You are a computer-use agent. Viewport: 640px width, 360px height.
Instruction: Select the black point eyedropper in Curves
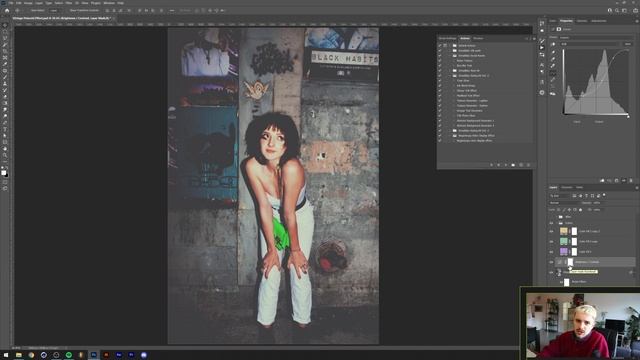pos(553,52)
